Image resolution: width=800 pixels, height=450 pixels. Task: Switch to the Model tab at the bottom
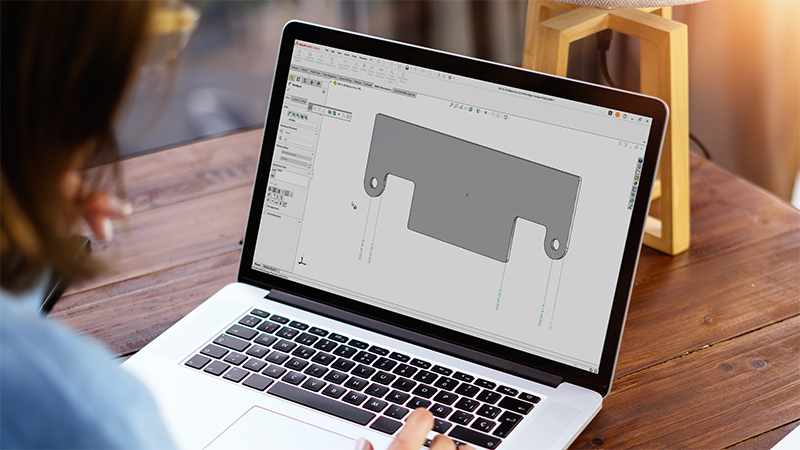(258, 265)
